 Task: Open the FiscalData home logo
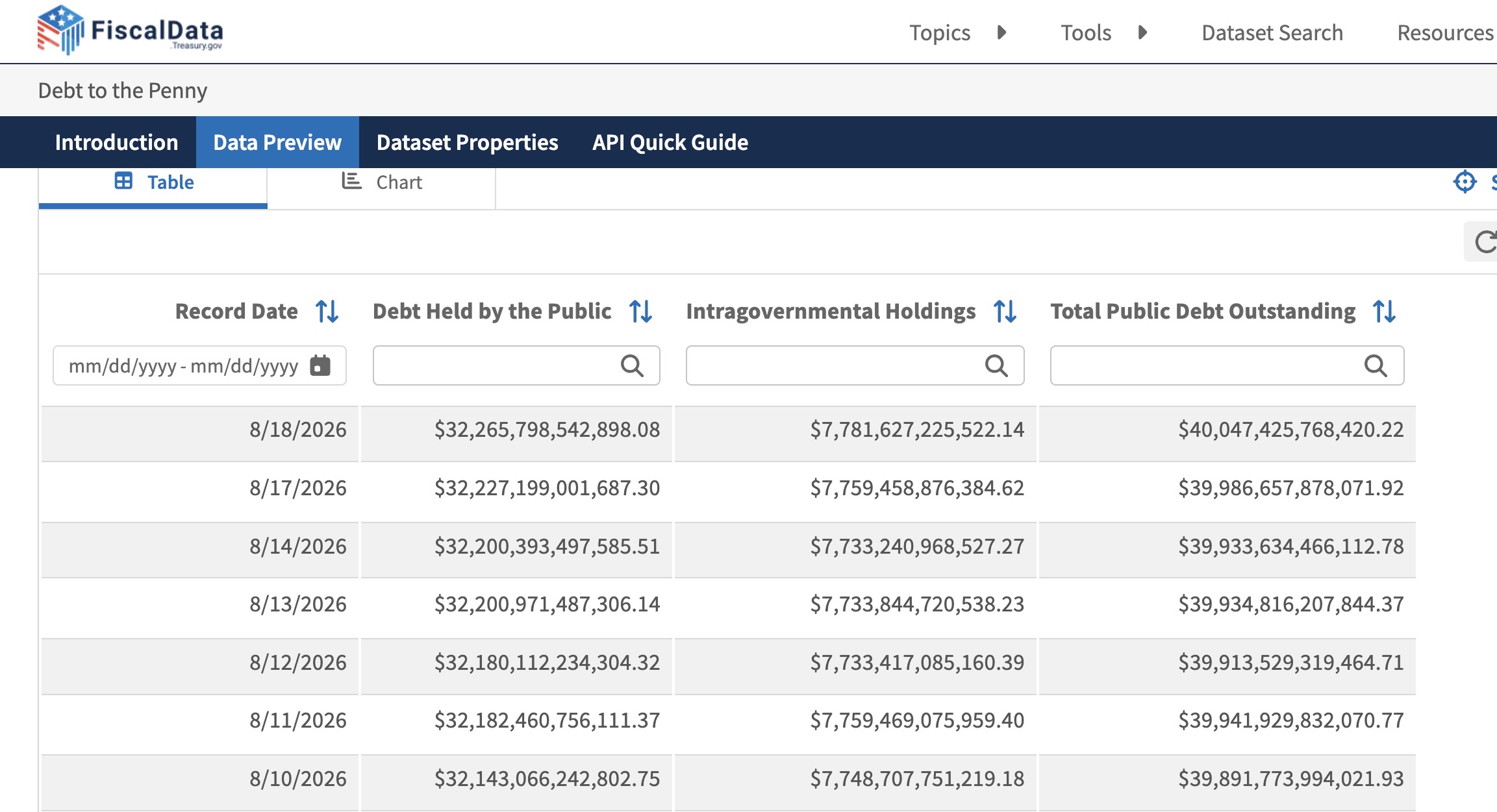[x=131, y=31]
